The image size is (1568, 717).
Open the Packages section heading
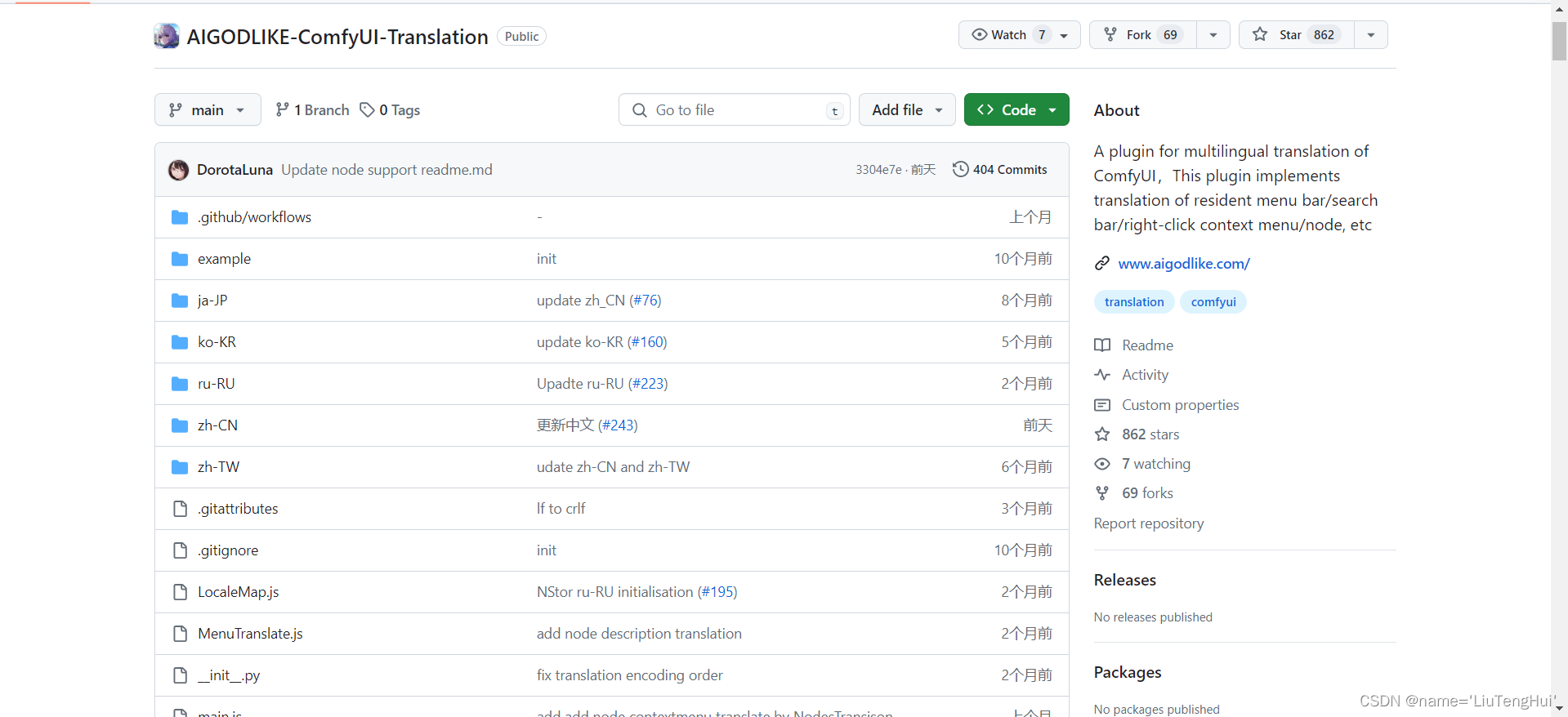[1128, 672]
